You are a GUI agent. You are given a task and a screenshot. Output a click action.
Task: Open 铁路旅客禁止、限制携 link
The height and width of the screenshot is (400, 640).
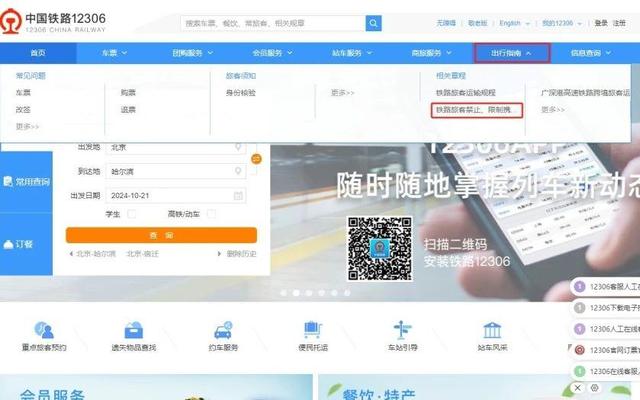[476, 109]
